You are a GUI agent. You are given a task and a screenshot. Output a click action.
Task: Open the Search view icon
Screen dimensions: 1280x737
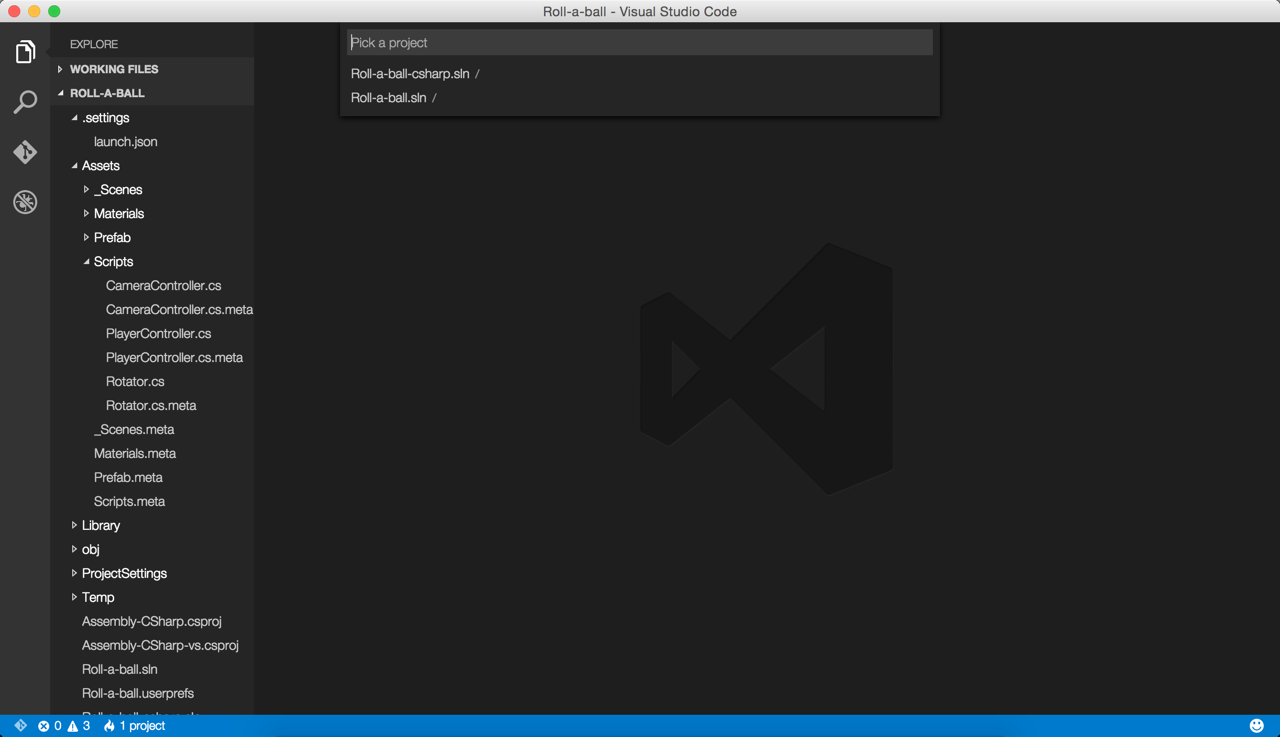point(25,102)
